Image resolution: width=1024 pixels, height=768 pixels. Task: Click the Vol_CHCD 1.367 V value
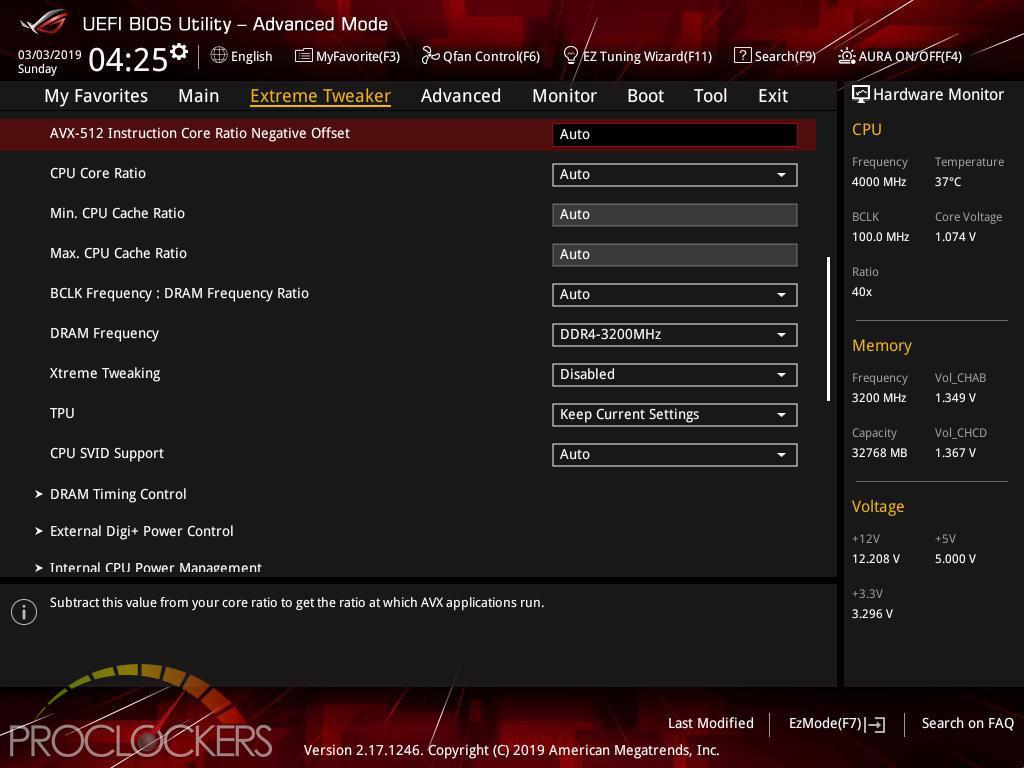tap(955, 453)
